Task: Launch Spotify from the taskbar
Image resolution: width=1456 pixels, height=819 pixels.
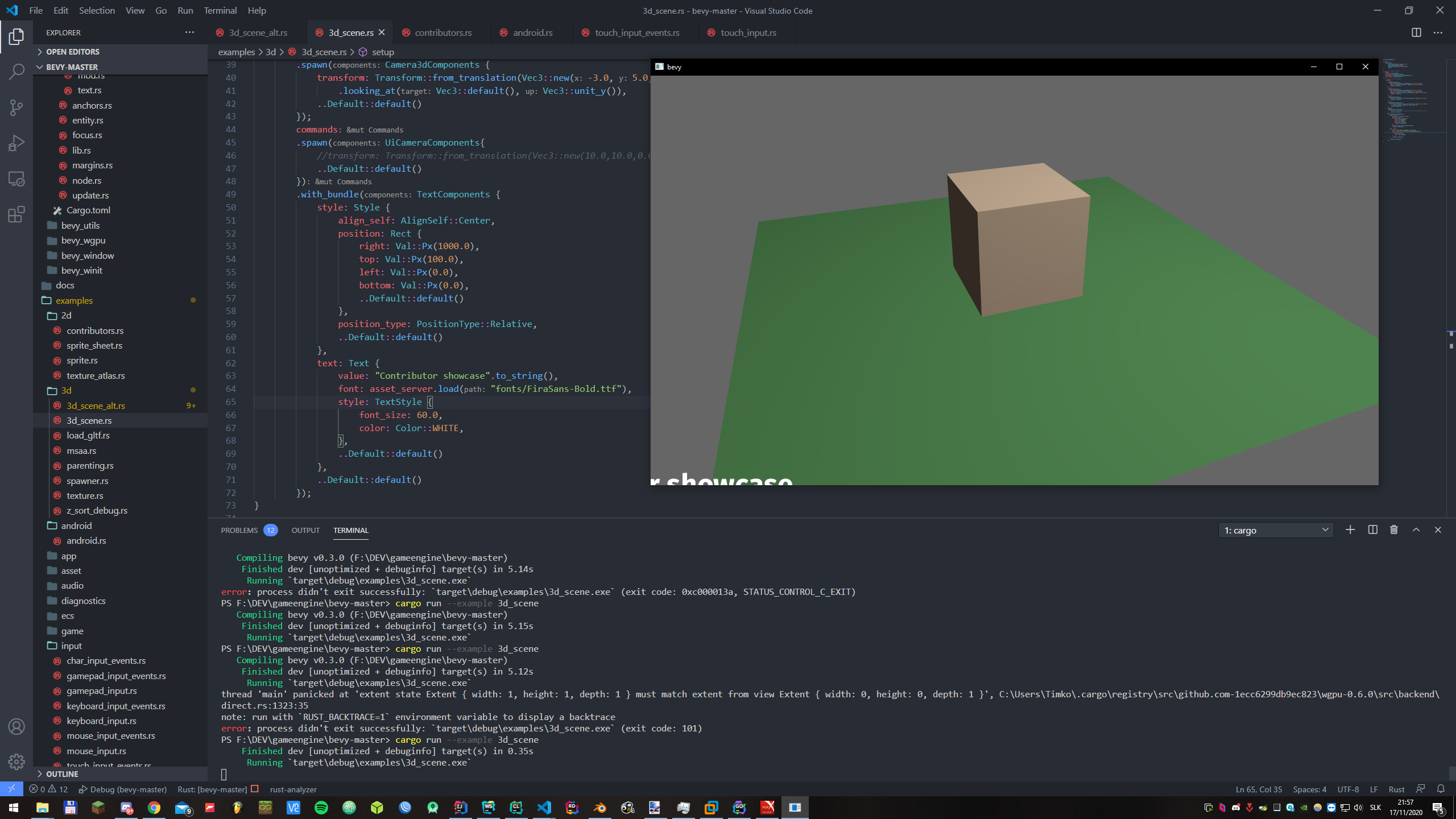Action: click(x=321, y=808)
